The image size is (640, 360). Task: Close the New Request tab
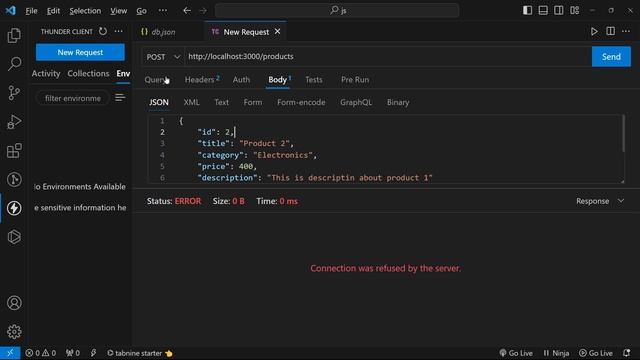[278, 31]
